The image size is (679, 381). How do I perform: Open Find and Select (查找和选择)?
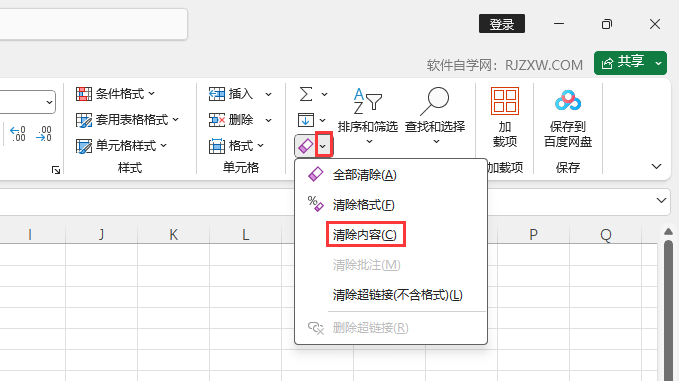[x=435, y=116]
